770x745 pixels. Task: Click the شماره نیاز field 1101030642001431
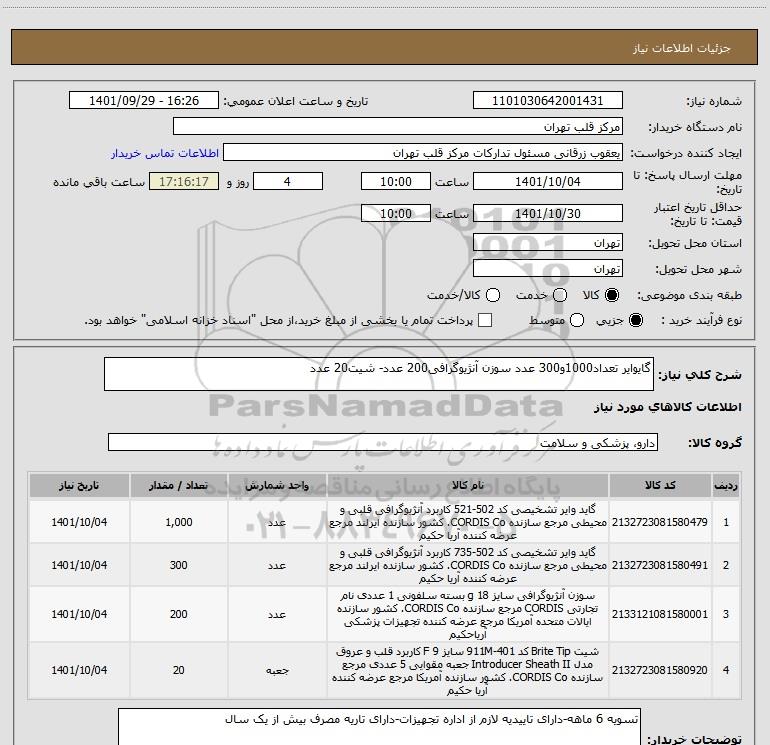tap(548, 101)
